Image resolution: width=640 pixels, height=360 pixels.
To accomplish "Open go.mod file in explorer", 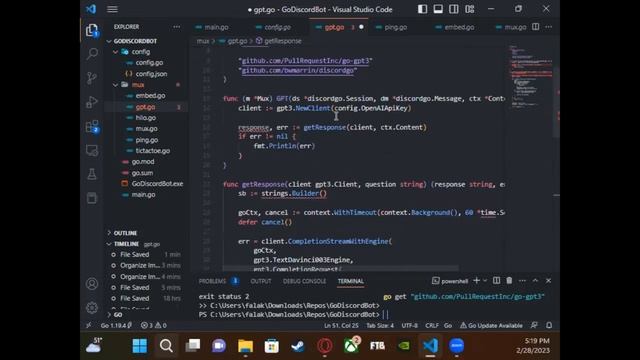I will coord(143,162).
